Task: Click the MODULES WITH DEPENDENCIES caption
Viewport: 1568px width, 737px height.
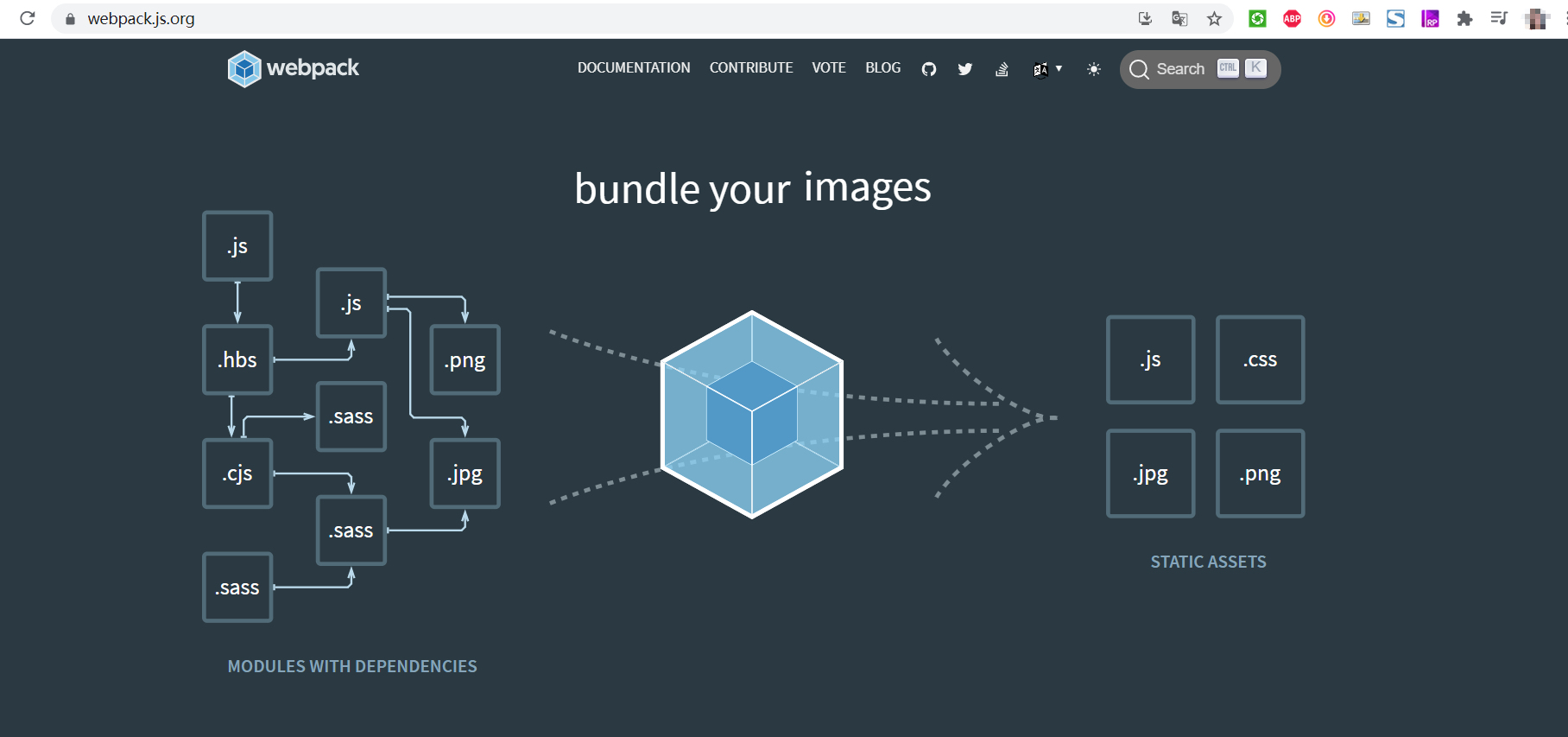Action: click(352, 666)
